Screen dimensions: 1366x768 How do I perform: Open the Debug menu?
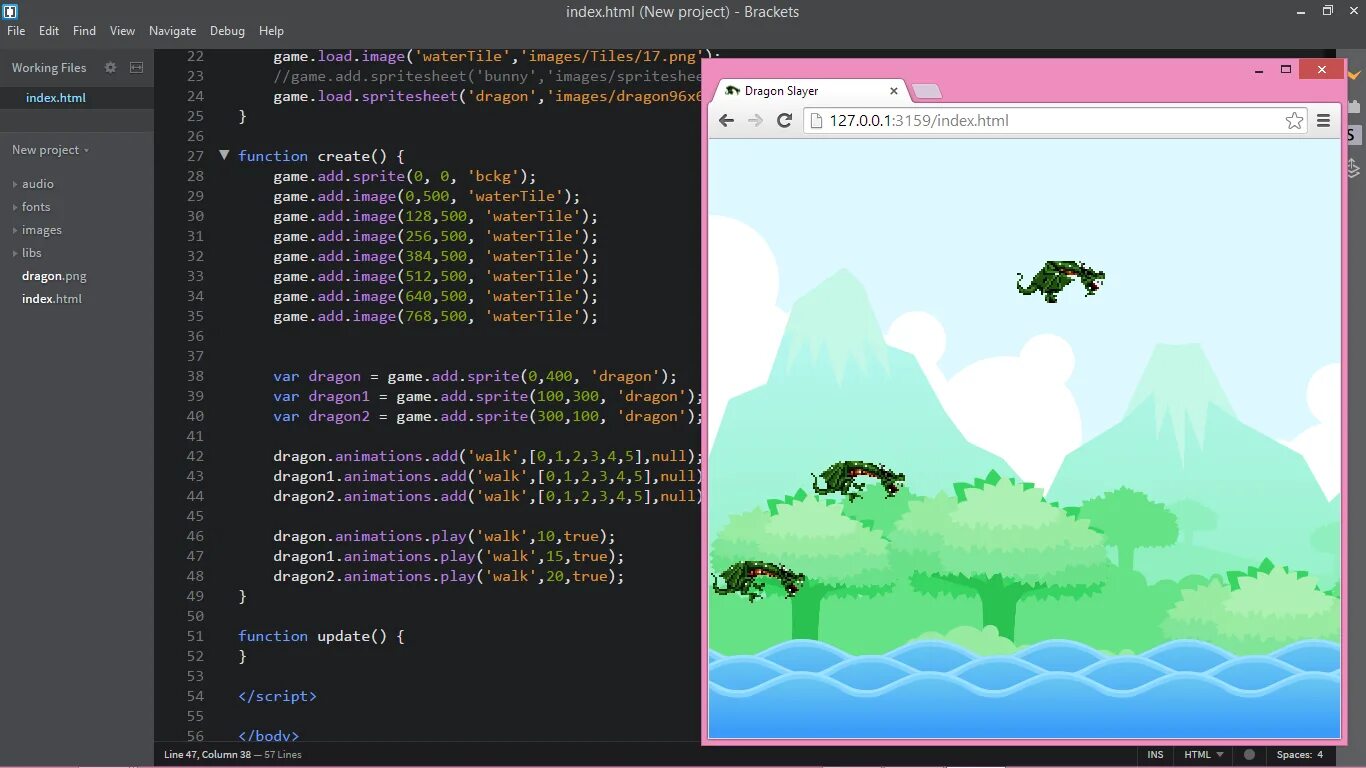click(x=227, y=31)
